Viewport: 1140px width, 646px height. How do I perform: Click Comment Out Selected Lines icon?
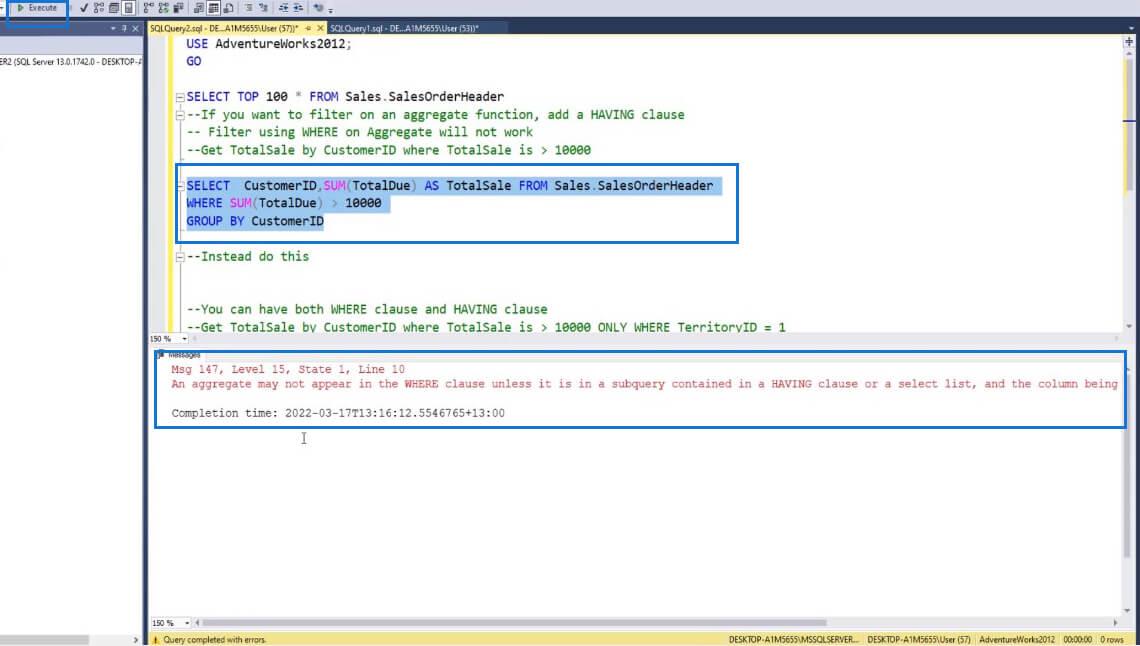pyautogui.click(x=249, y=8)
